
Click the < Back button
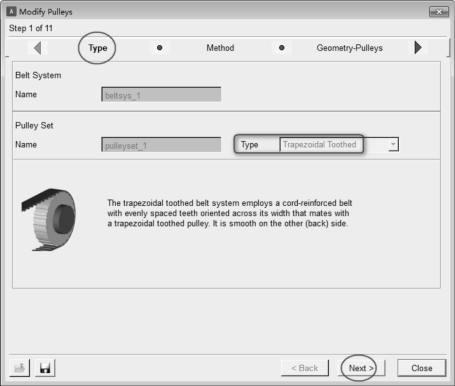pos(305,368)
